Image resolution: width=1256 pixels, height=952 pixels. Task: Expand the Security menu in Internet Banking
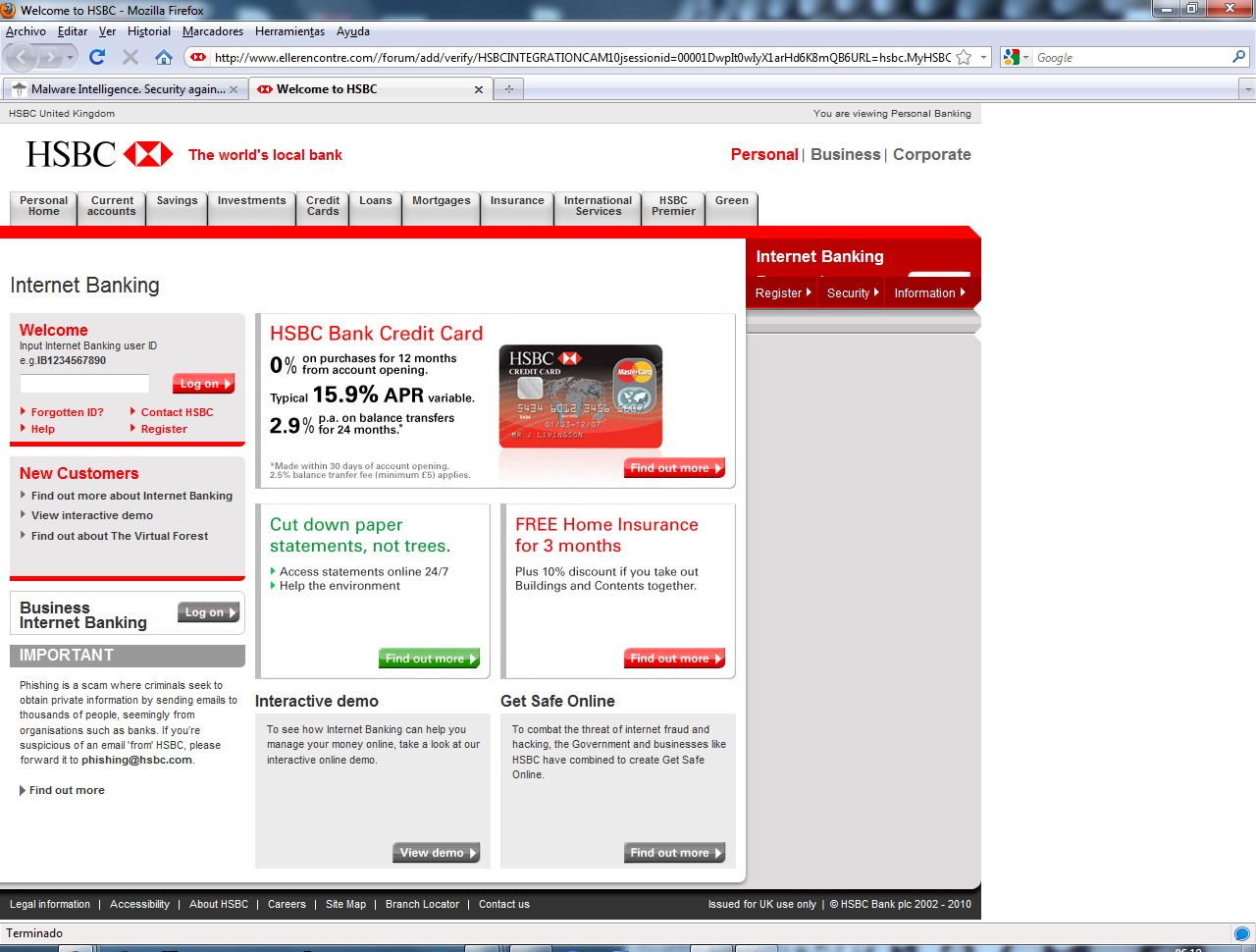click(853, 292)
